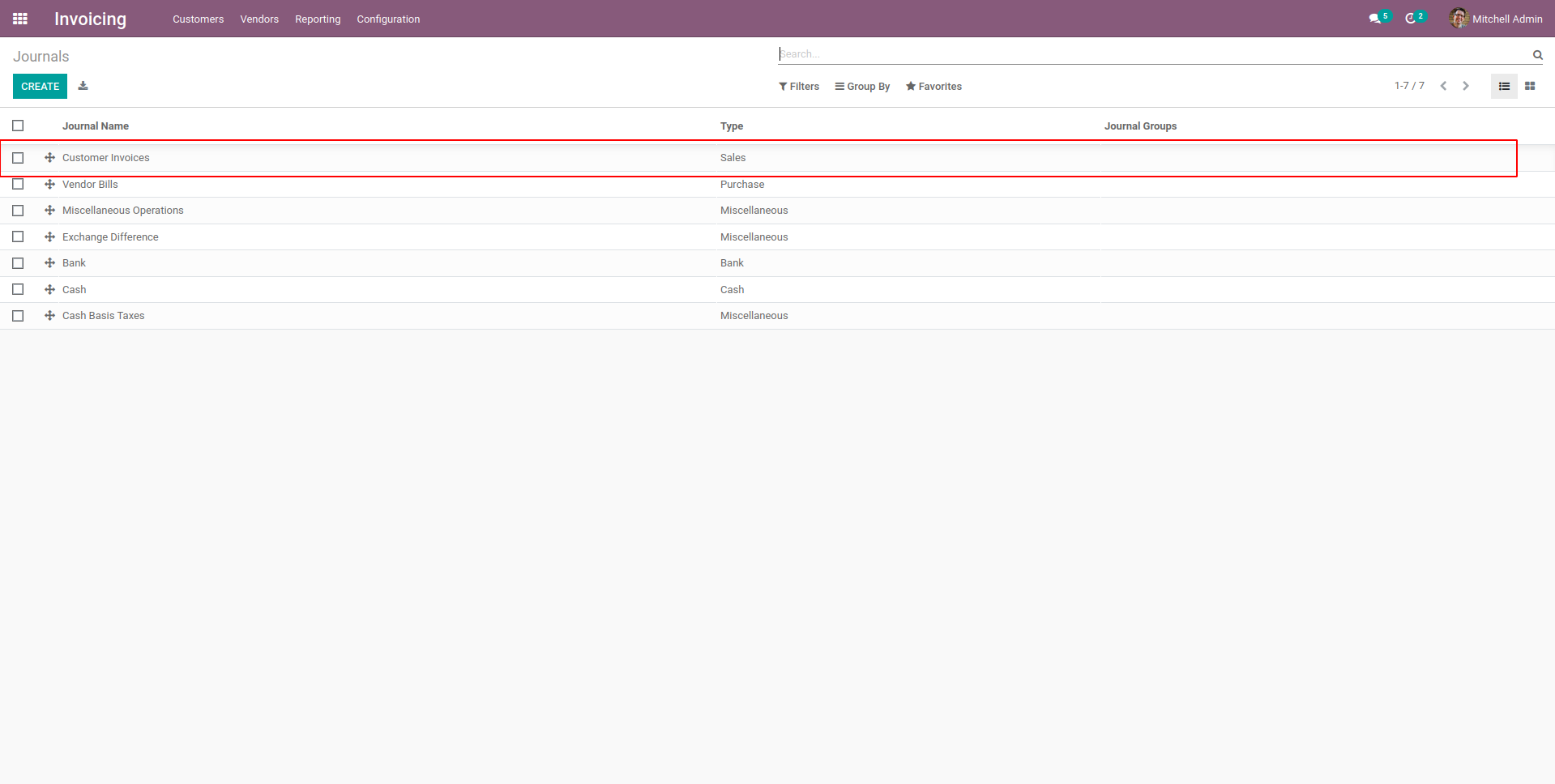Screen dimensions: 1555x784
Task: Click the search magnifier icon
Action: click(1537, 55)
